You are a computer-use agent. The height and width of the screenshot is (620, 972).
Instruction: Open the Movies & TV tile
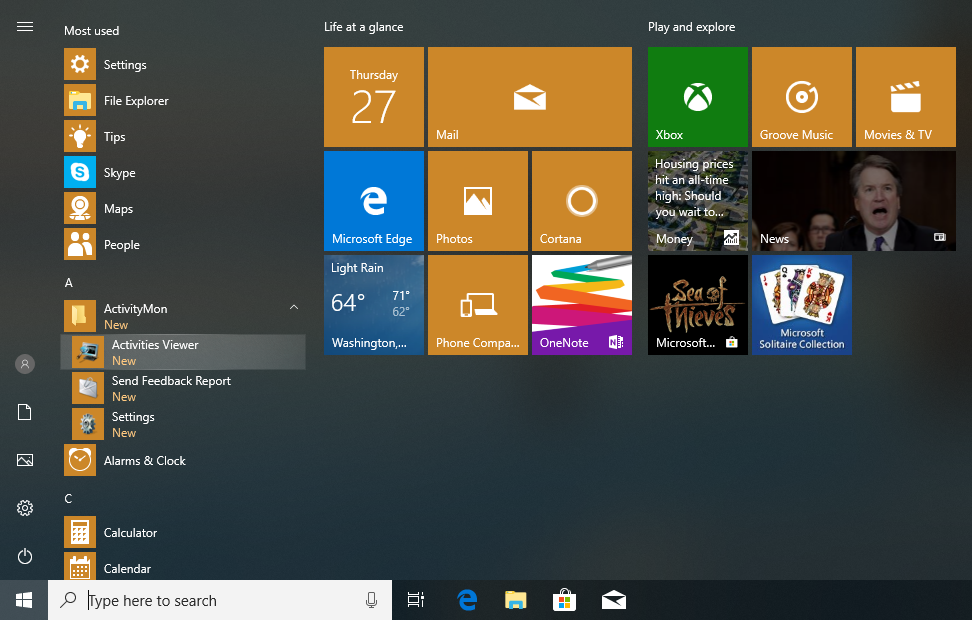906,97
